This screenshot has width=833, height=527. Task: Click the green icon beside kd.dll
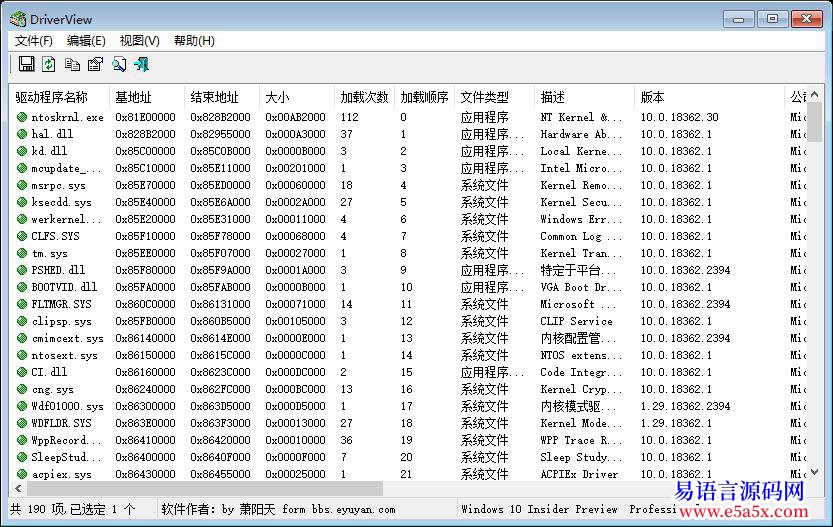pos(22,151)
